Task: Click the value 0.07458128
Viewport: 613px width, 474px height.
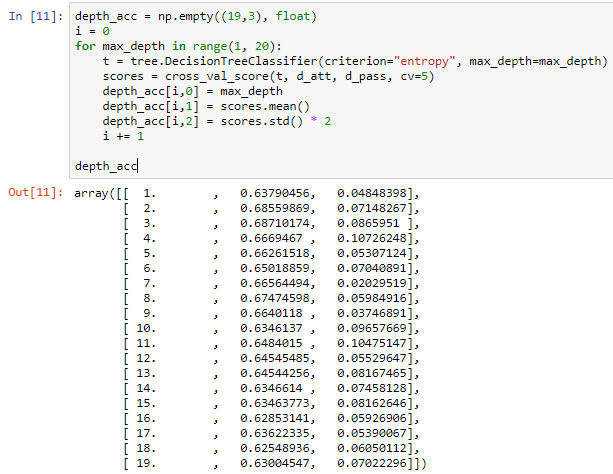Action: point(372,388)
